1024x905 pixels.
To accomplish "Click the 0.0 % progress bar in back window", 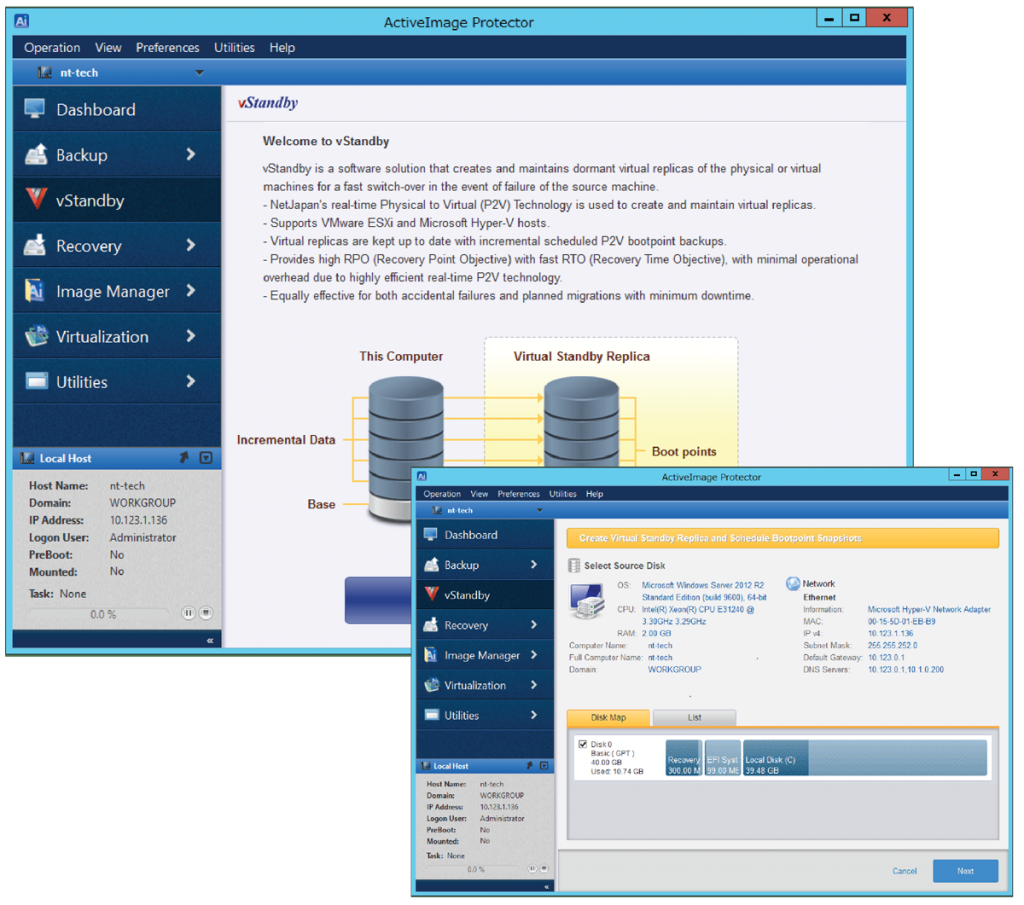I will 103,614.
